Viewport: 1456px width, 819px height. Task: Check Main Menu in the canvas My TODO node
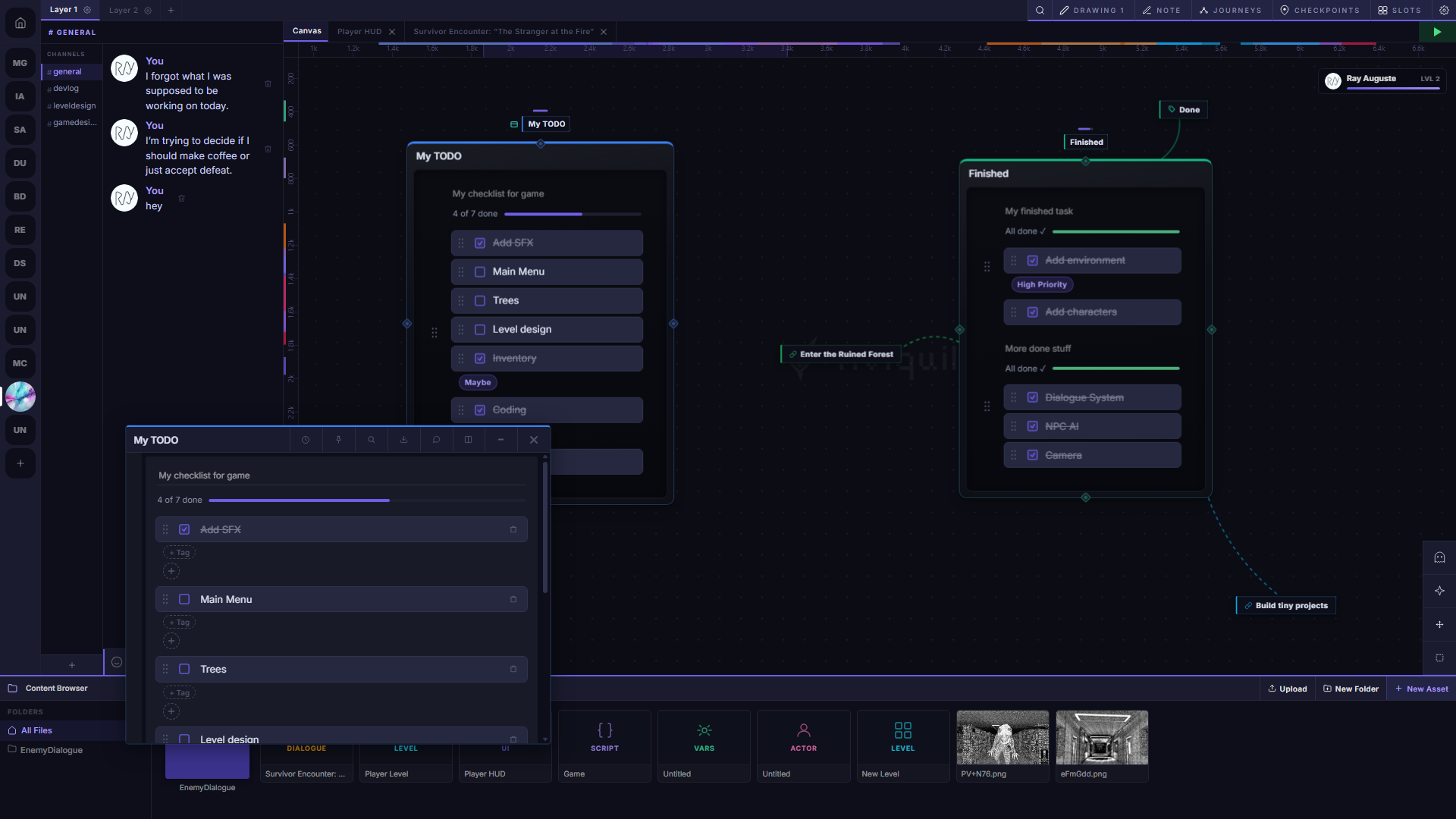point(480,272)
